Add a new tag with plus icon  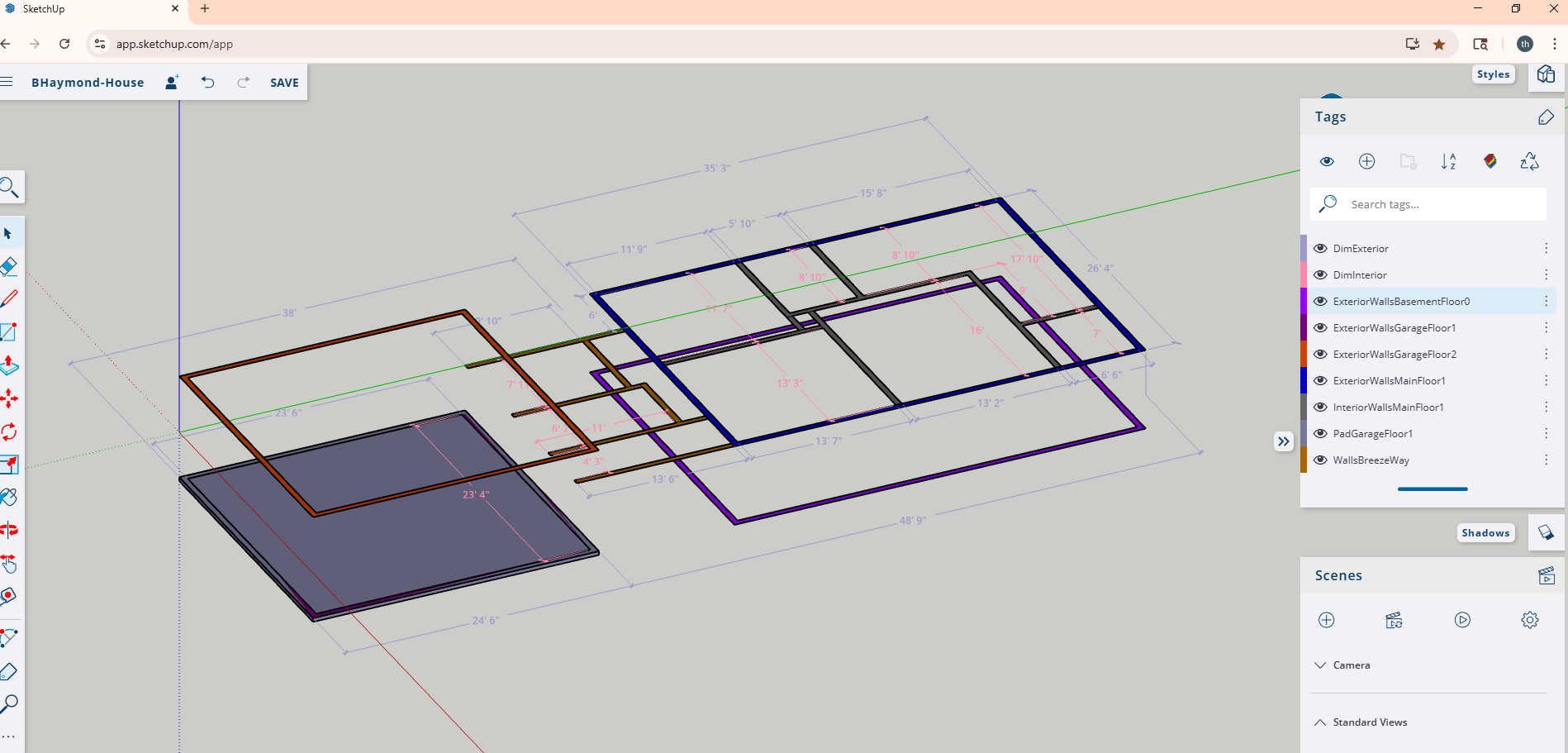[x=1367, y=161]
